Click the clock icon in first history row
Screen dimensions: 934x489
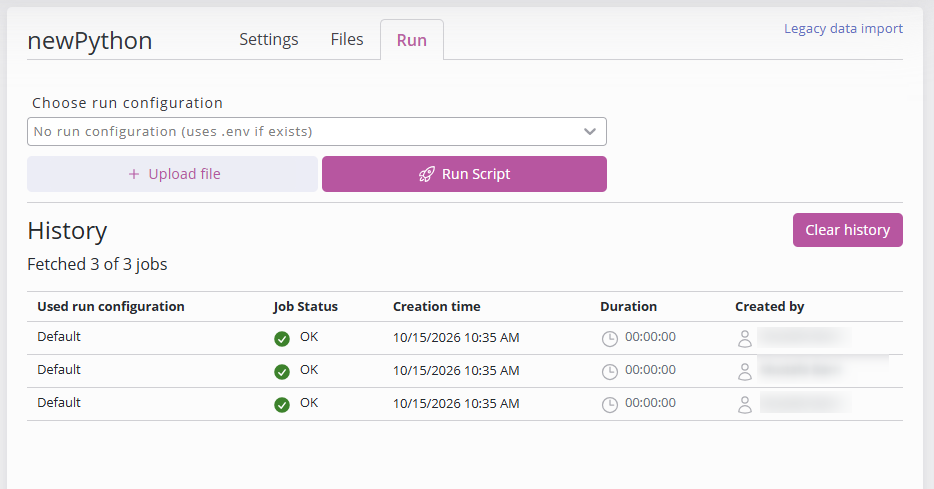[x=610, y=339]
